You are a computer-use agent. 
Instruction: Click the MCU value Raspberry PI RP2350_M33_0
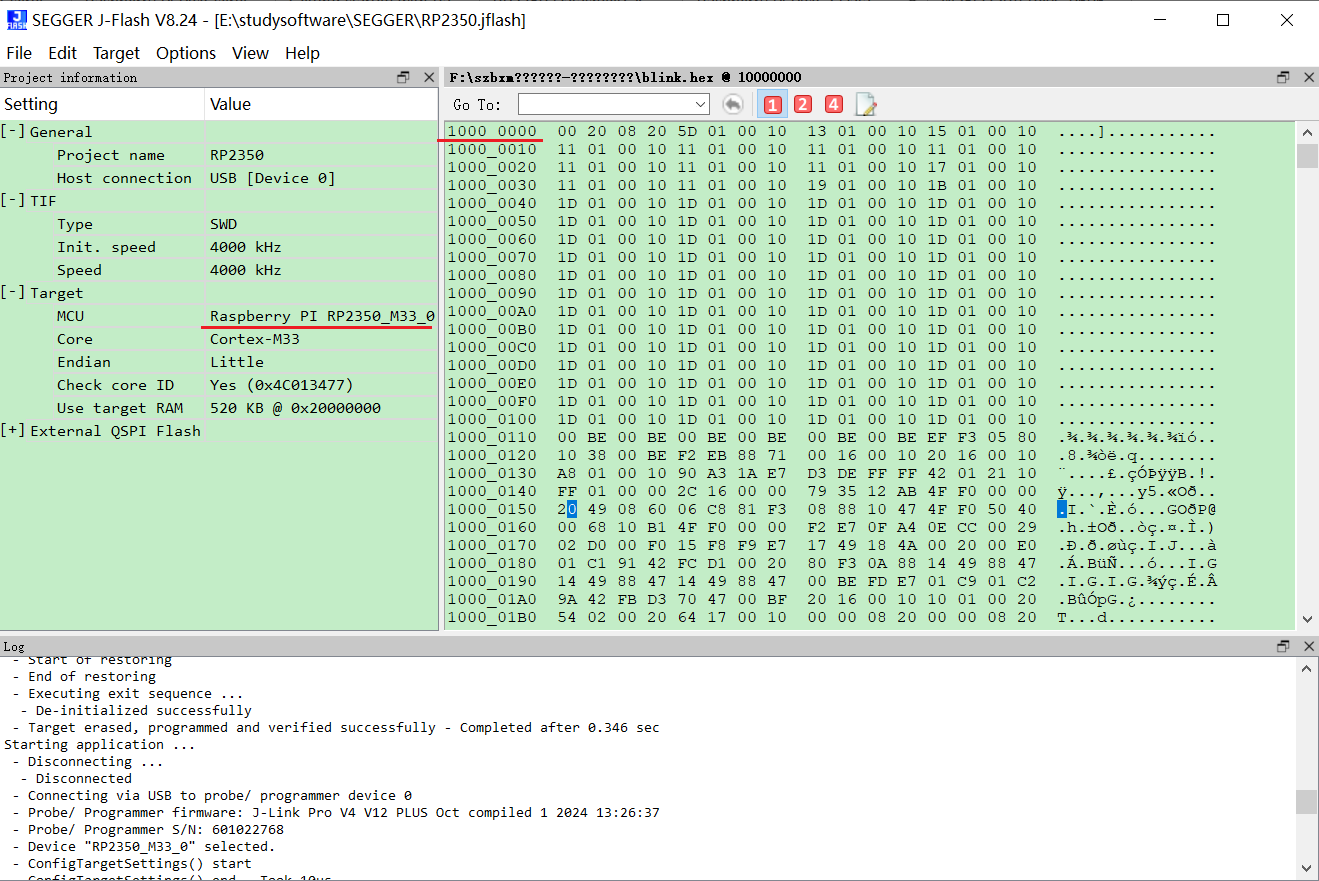click(321, 316)
